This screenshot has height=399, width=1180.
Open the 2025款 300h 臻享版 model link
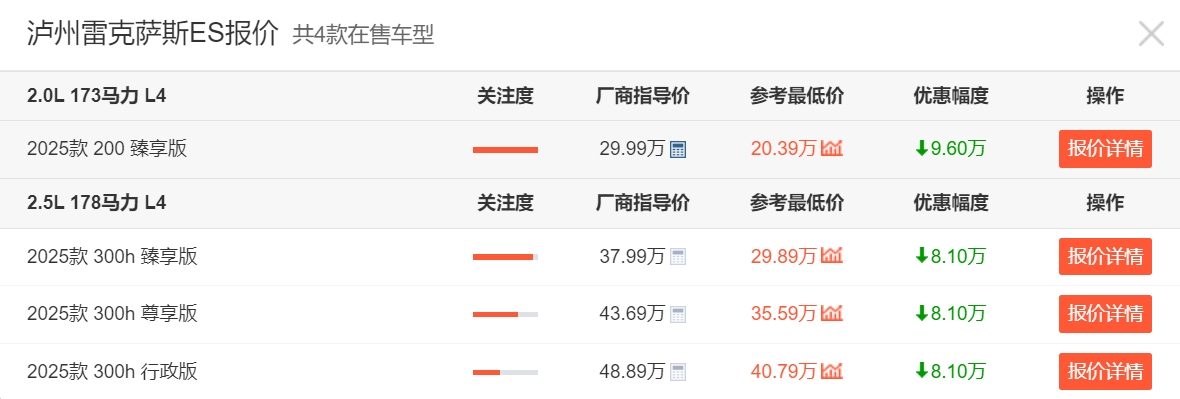pyautogui.click(x=112, y=257)
